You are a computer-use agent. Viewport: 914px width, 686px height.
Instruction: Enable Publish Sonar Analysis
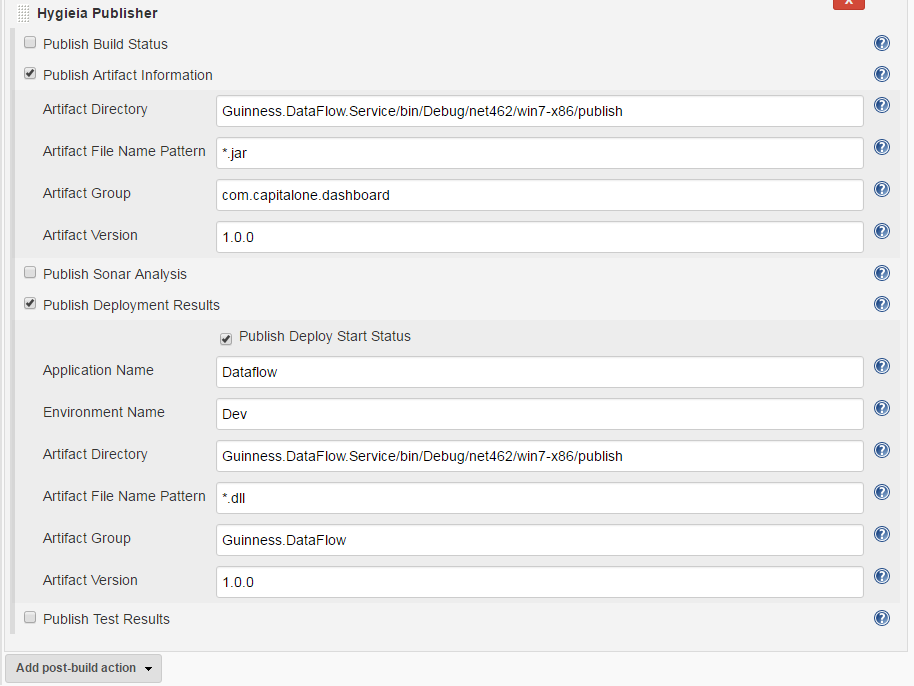30,272
